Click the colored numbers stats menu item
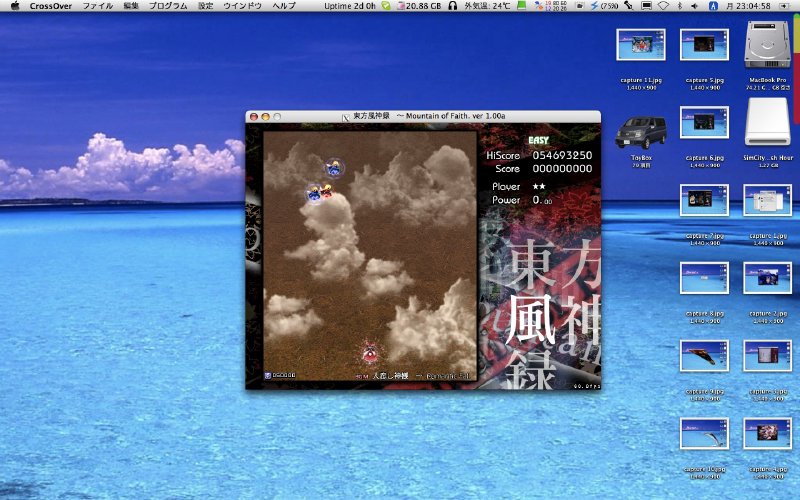Image resolution: width=800 pixels, height=500 pixels. point(553,6)
